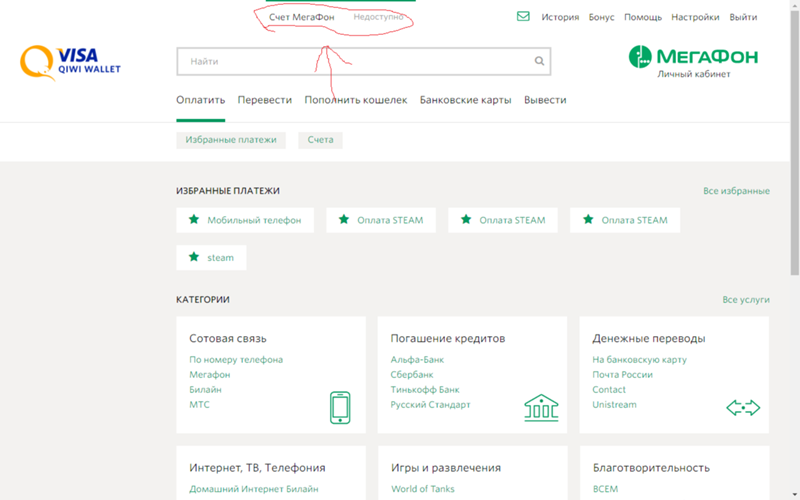The image size is (800, 500).
Task: Open the MegaFon personal cabinet logo
Action: (x=693, y=62)
